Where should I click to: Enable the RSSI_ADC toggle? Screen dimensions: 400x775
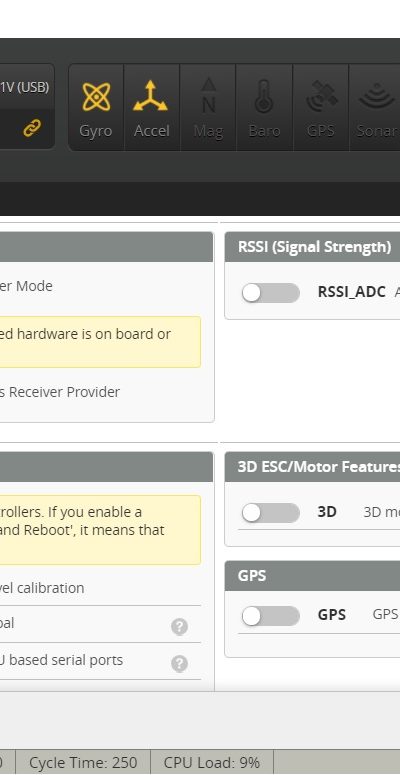[x=270, y=293]
